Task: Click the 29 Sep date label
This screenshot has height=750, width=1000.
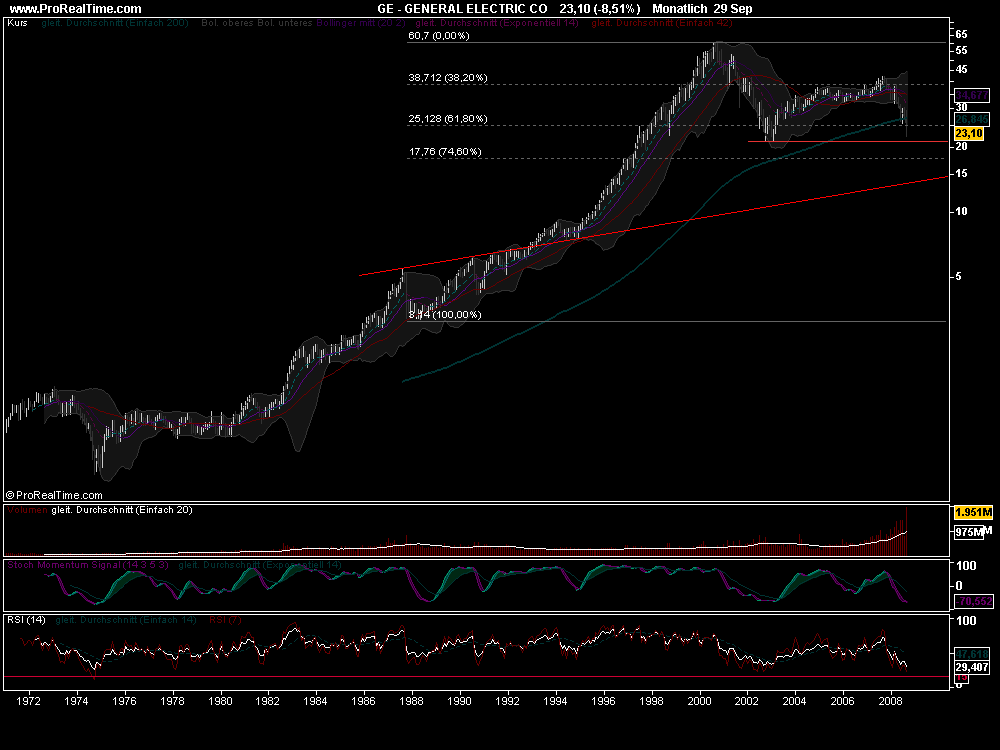Action: (733, 8)
